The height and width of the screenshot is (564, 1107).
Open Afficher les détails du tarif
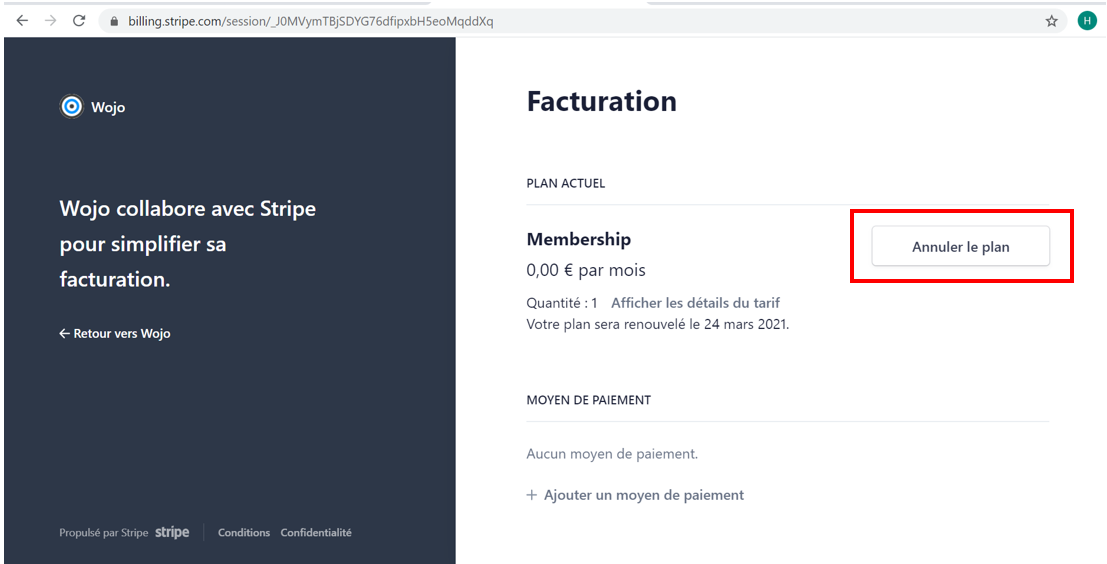pos(695,303)
